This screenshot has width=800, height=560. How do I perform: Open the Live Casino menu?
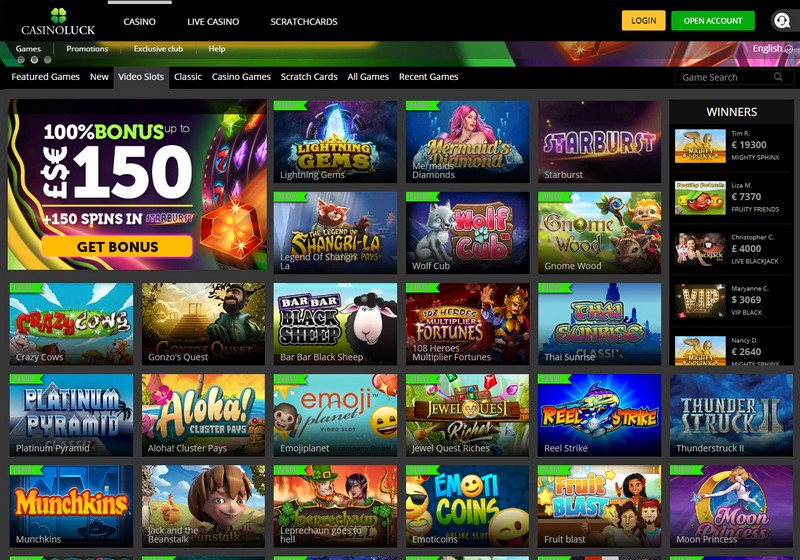tap(213, 21)
